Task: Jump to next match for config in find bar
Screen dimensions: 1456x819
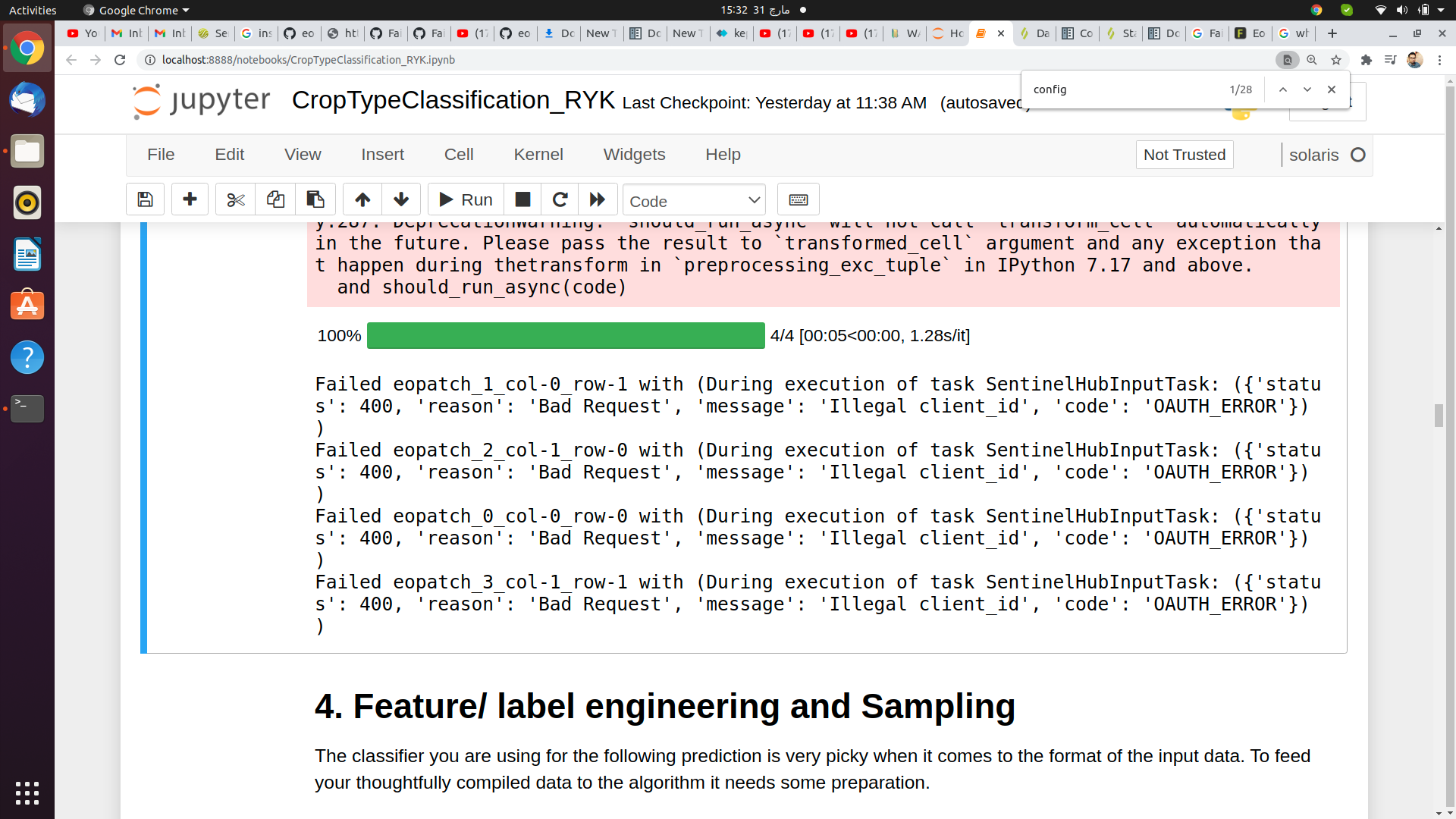Action: 1307,89
